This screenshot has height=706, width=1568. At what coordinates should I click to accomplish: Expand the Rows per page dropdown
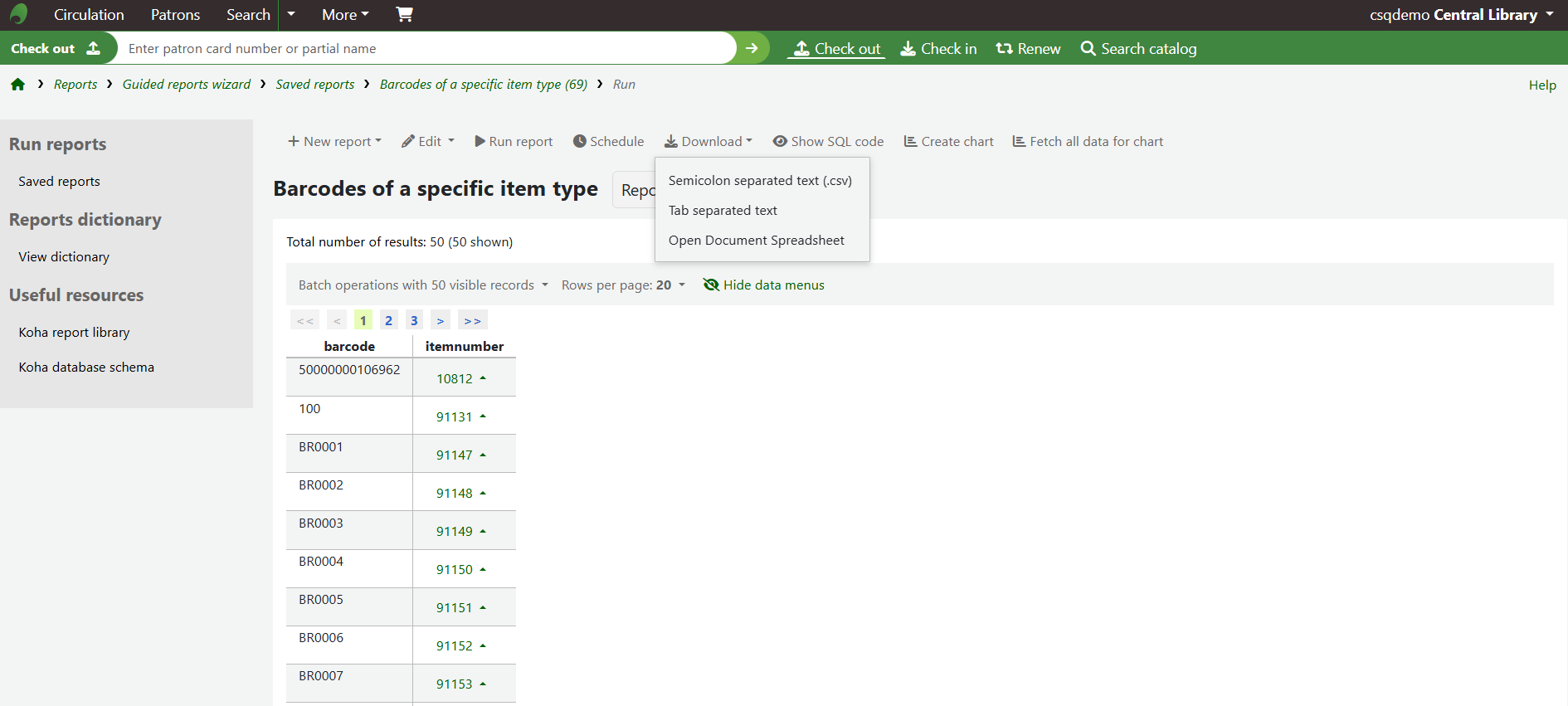623,285
